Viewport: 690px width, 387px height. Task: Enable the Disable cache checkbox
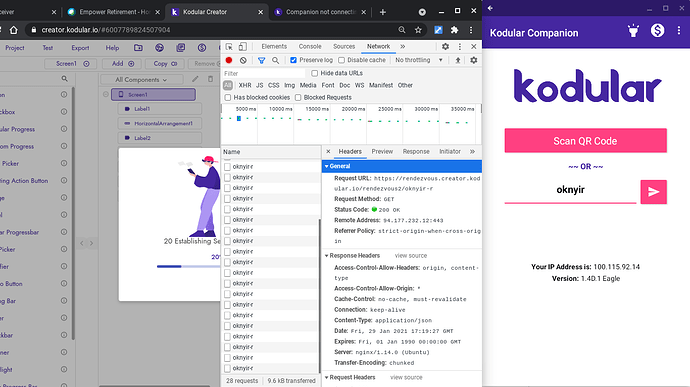pos(341,60)
